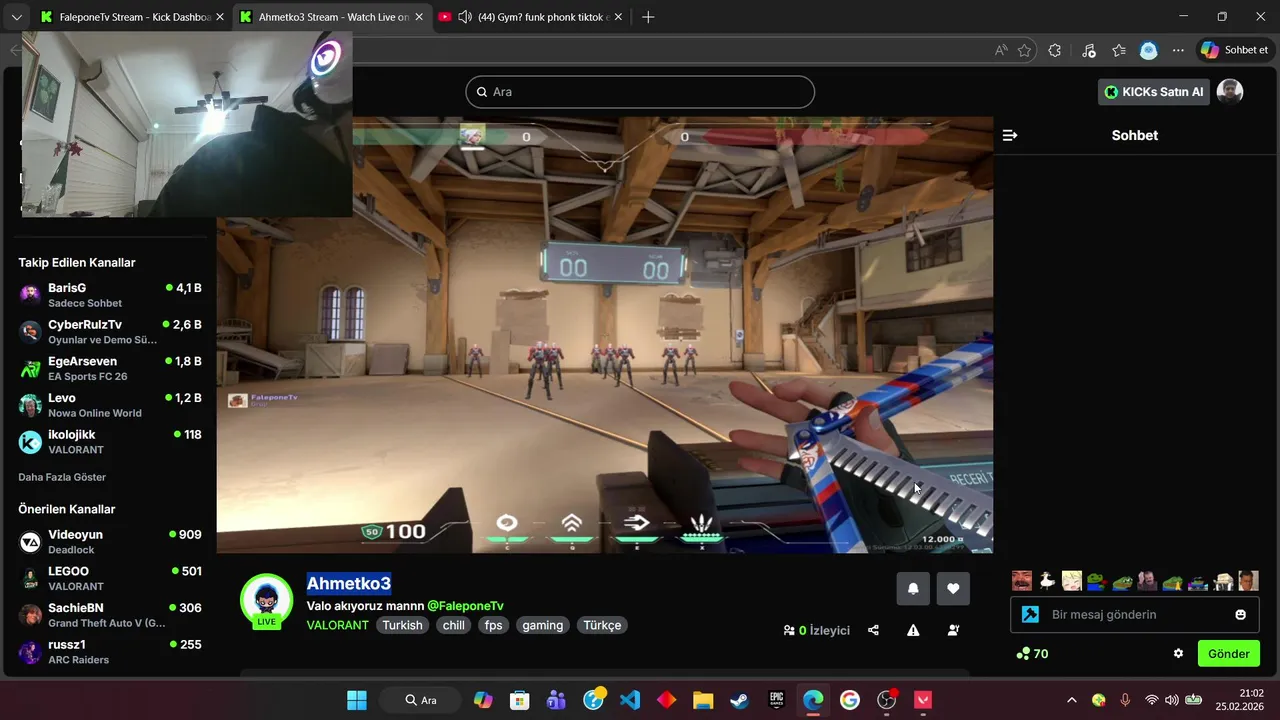This screenshot has width=1280, height=720.
Task: Open Steam from the taskbar
Action: [739, 700]
